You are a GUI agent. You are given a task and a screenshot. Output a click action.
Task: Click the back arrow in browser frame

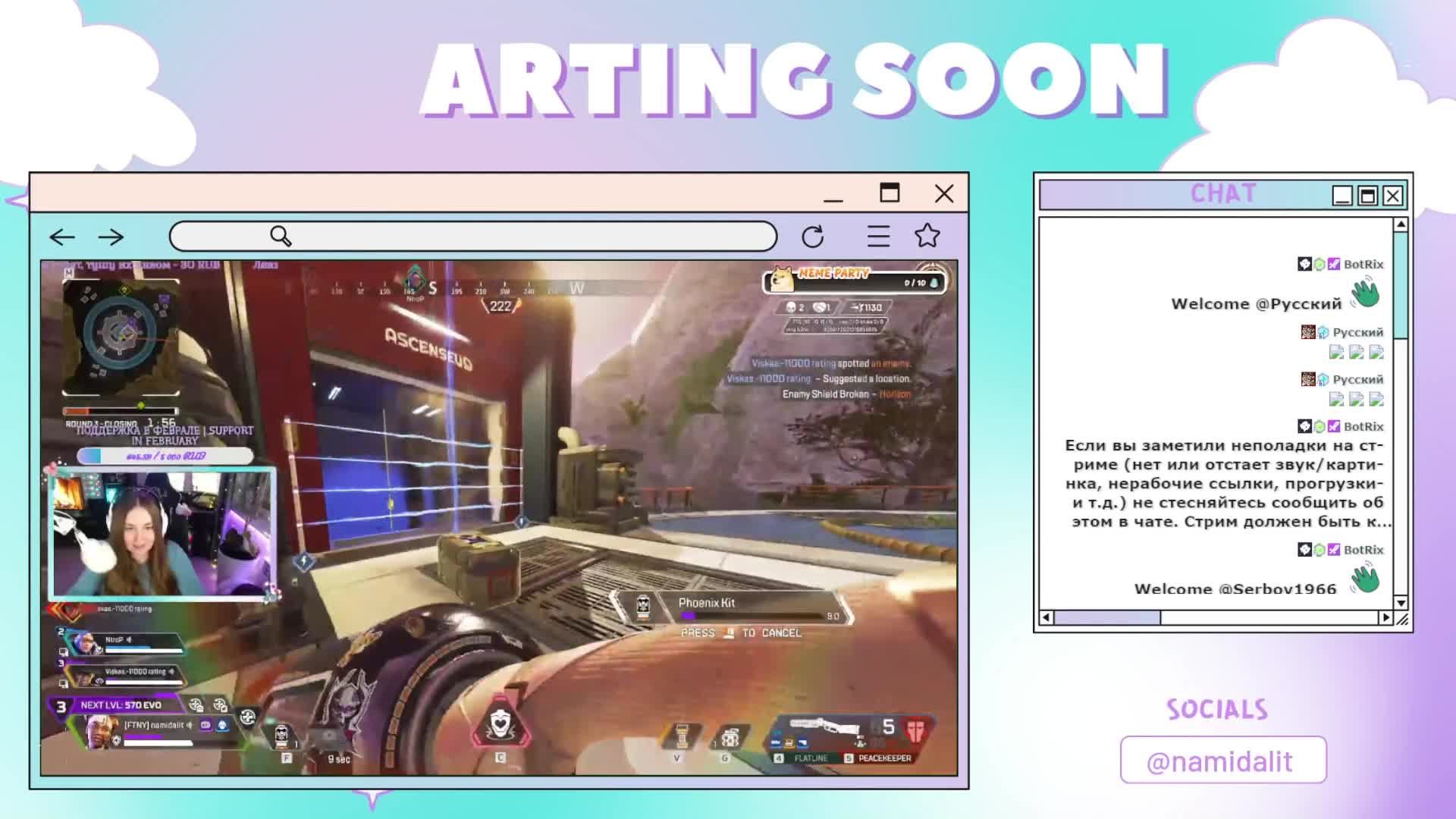click(x=62, y=237)
